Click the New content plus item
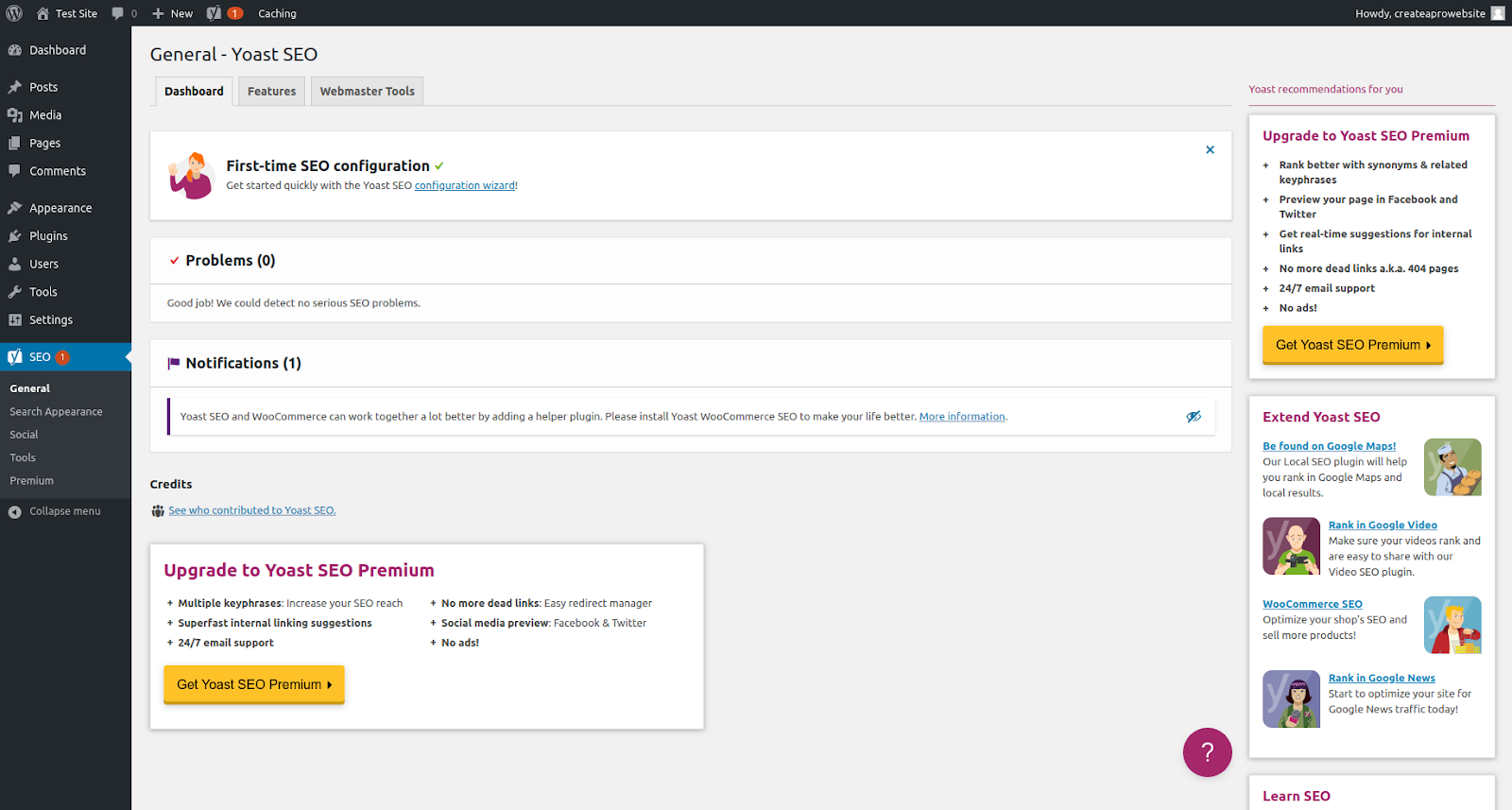 tap(172, 13)
